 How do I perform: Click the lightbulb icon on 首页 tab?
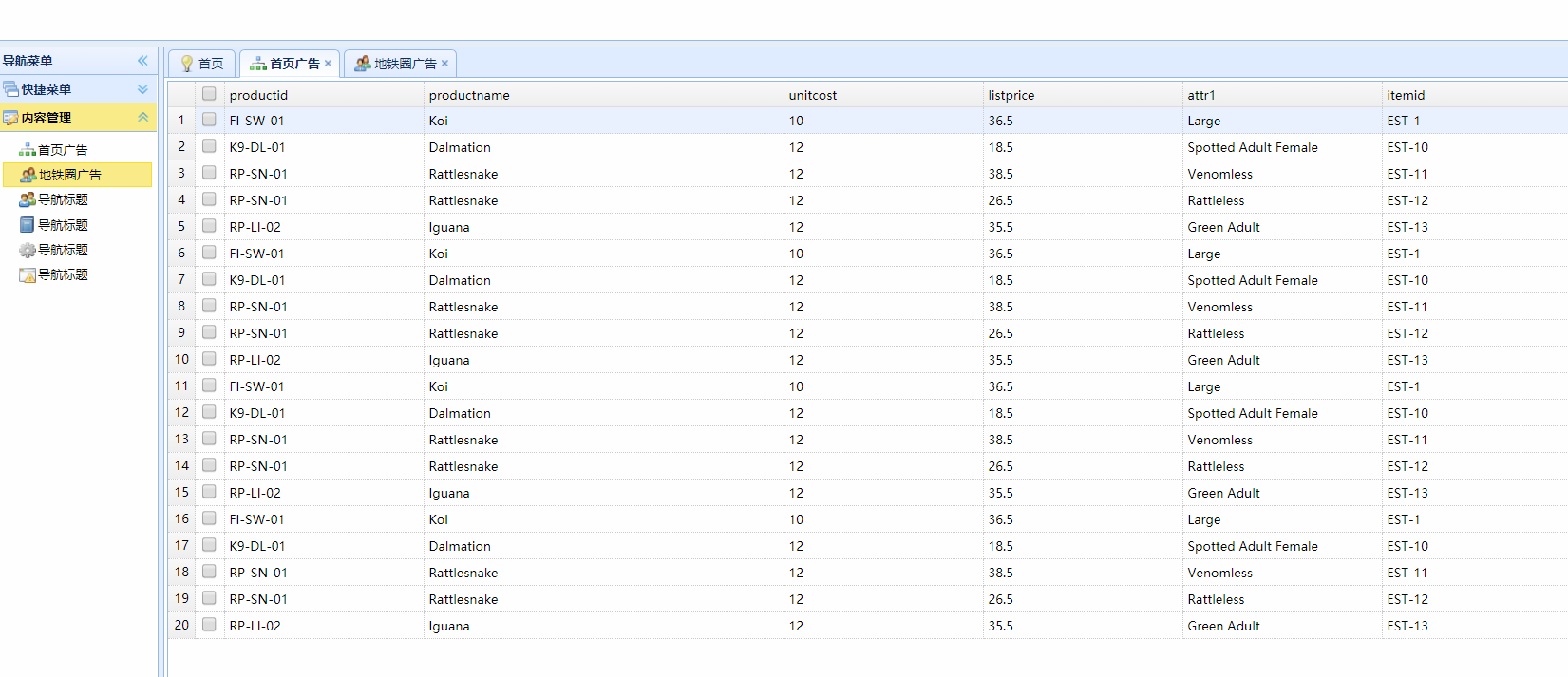coord(187,64)
